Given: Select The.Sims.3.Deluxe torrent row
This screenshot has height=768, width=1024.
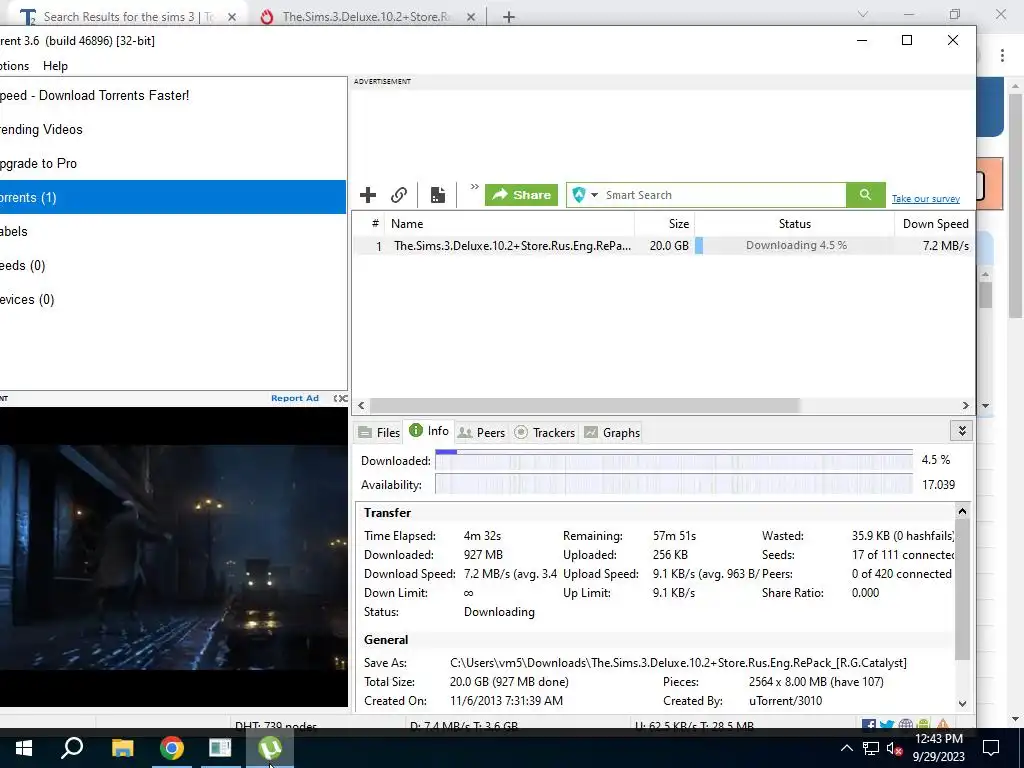Looking at the screenshot, I should tap(664, 246).
